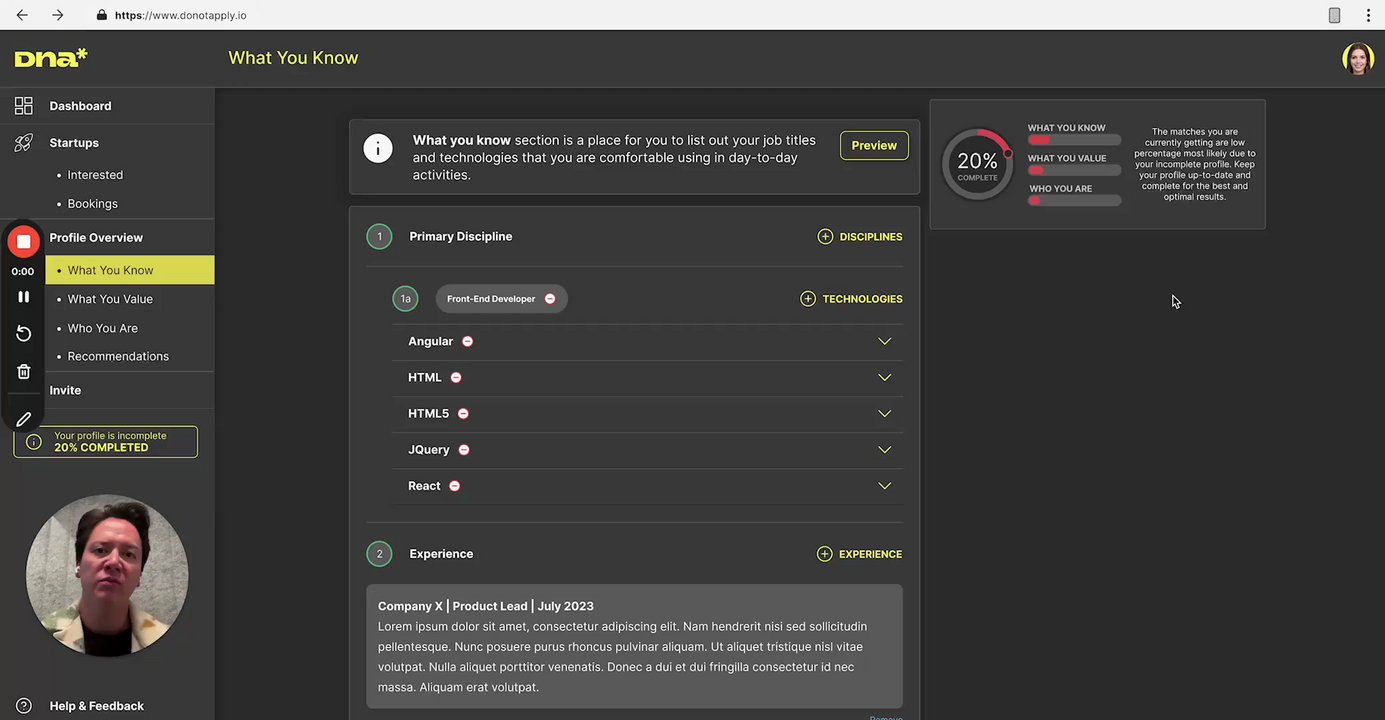Open the Dashboard menu item
Image resolution: width=1385 pixels, height=720 pixels.
[80, 106]
